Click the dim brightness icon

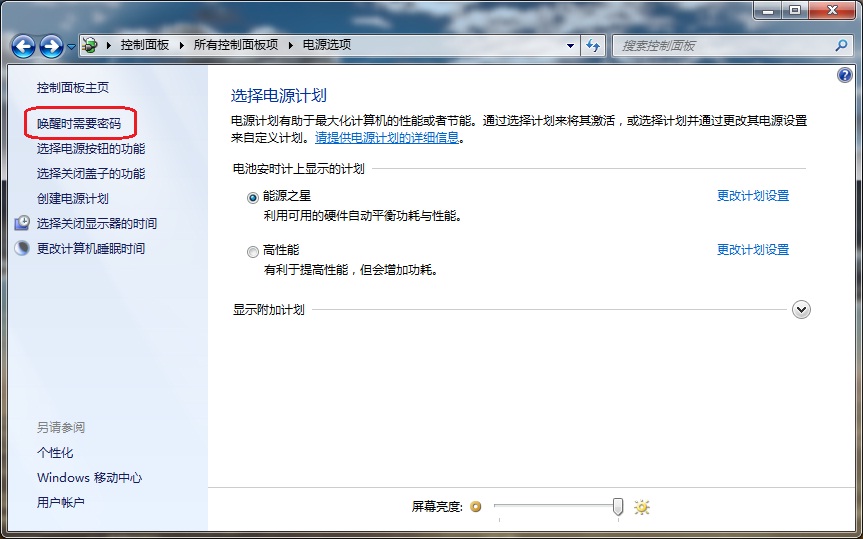(x=476, y=507)
